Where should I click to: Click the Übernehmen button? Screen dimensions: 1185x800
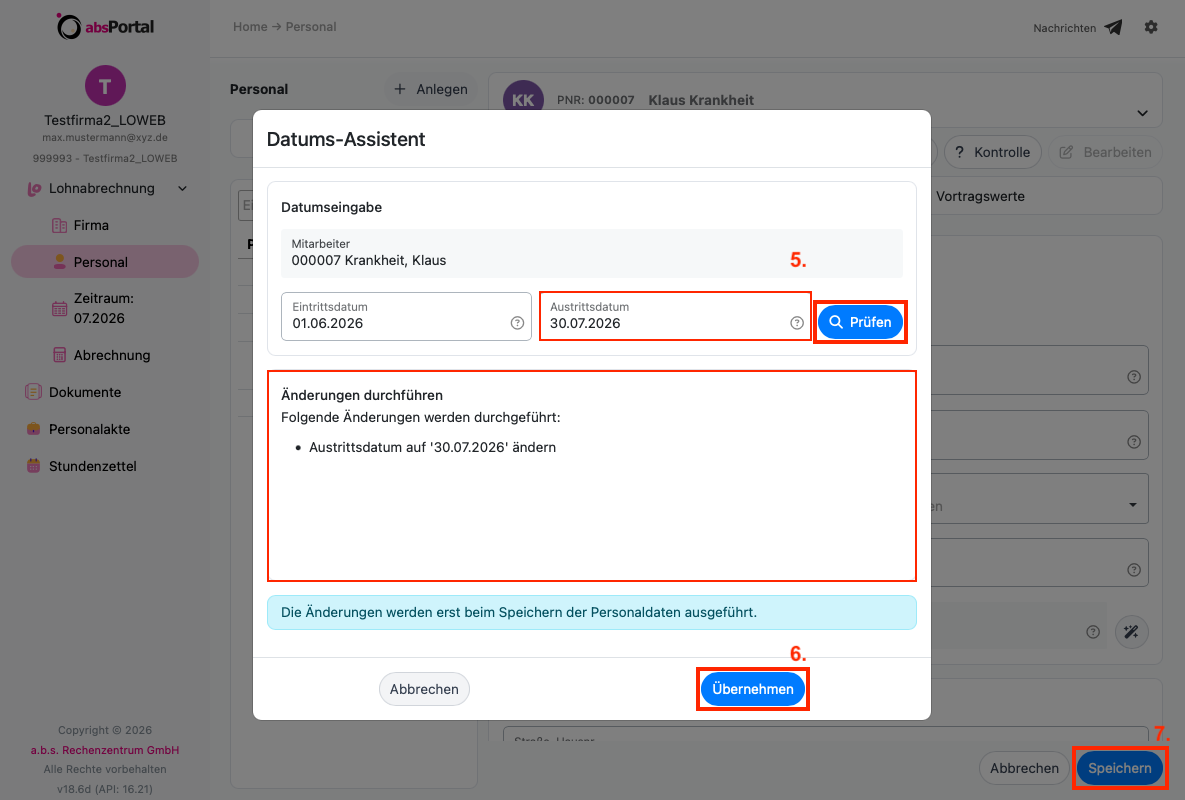pyautogui.click(x=753, y=689)
